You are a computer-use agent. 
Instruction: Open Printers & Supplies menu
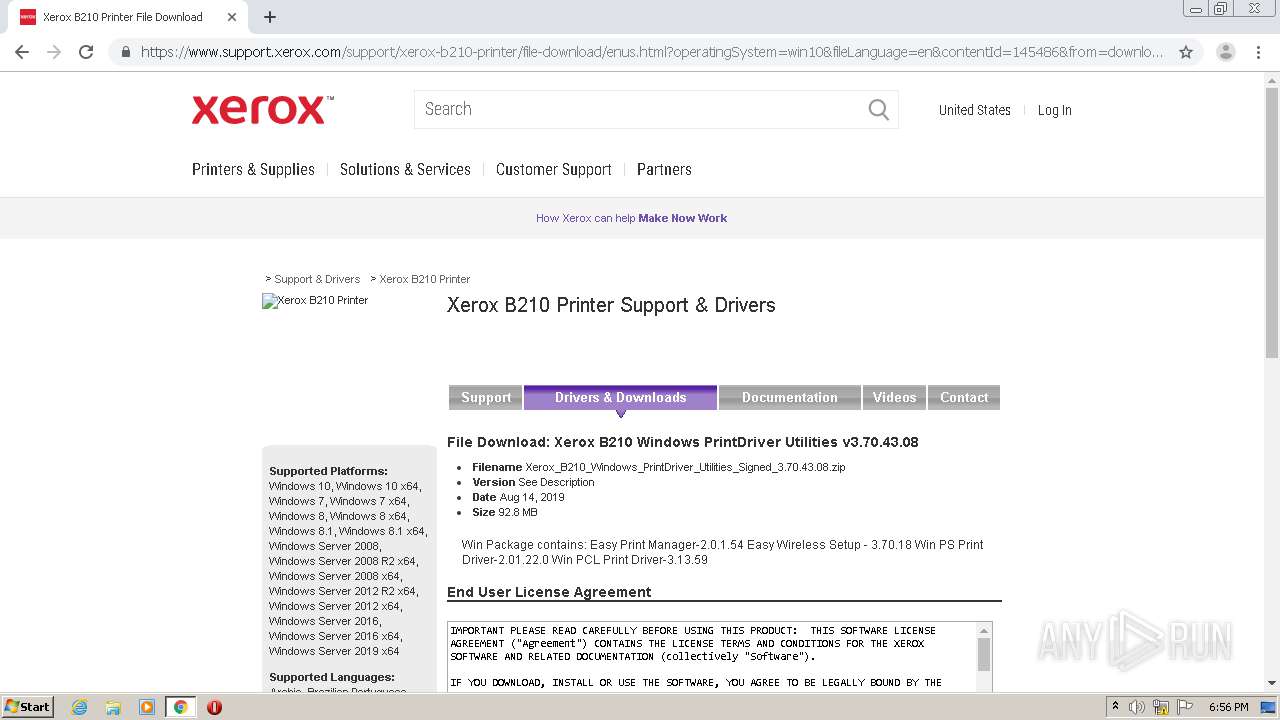253,169
